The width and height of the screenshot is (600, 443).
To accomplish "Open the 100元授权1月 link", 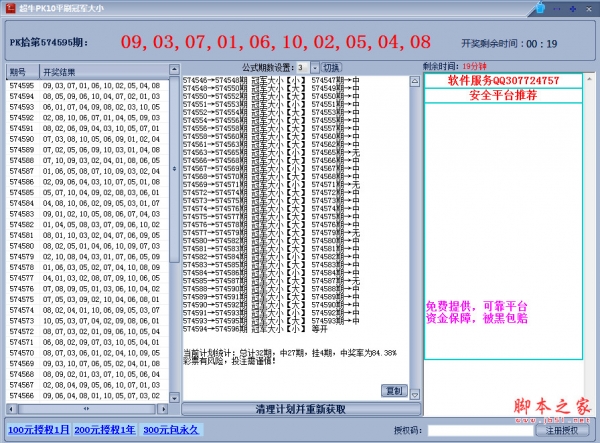I will click(x=38, y=430).
